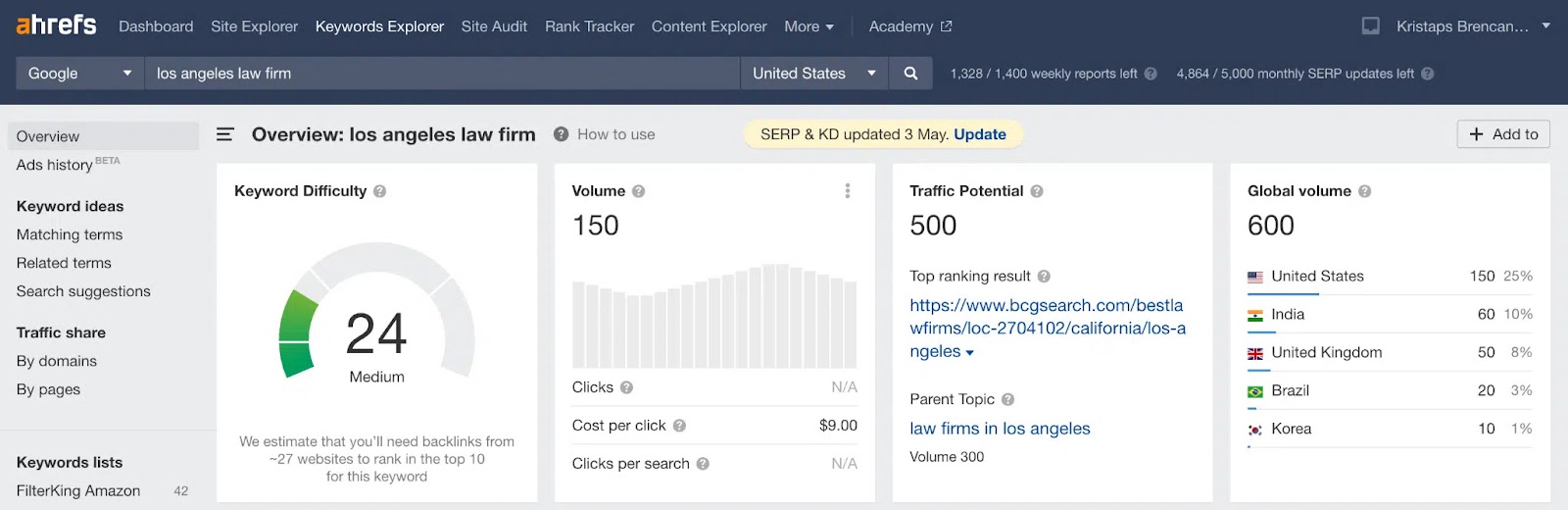Screen dimensions: 1568x510
Task: Go to Site Explorer
Action: [254, 26]
